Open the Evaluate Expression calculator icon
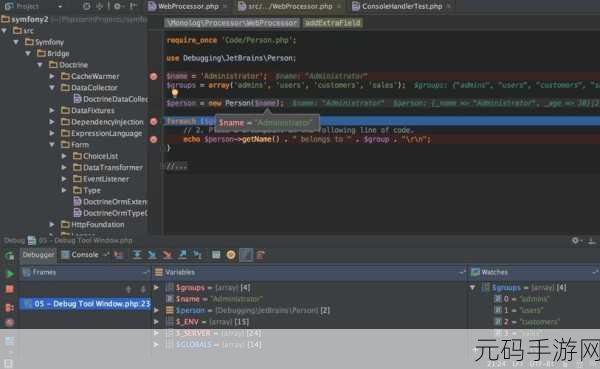 (216, 255)
